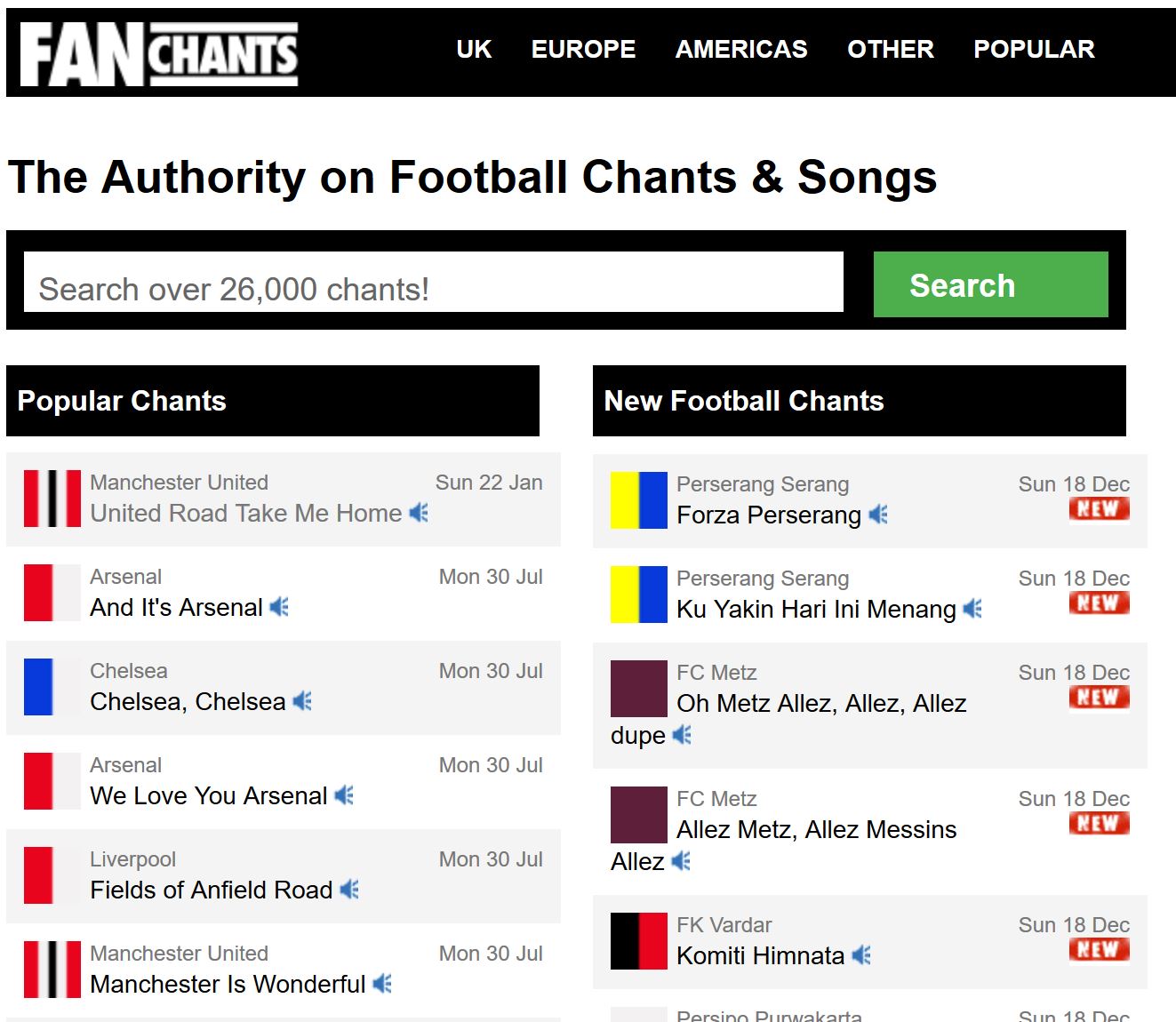Image resolution: width=1176 pixels, height=1022 pixels.
Task: Play audio for Manchester Is Wonderful
Action: 383,984
